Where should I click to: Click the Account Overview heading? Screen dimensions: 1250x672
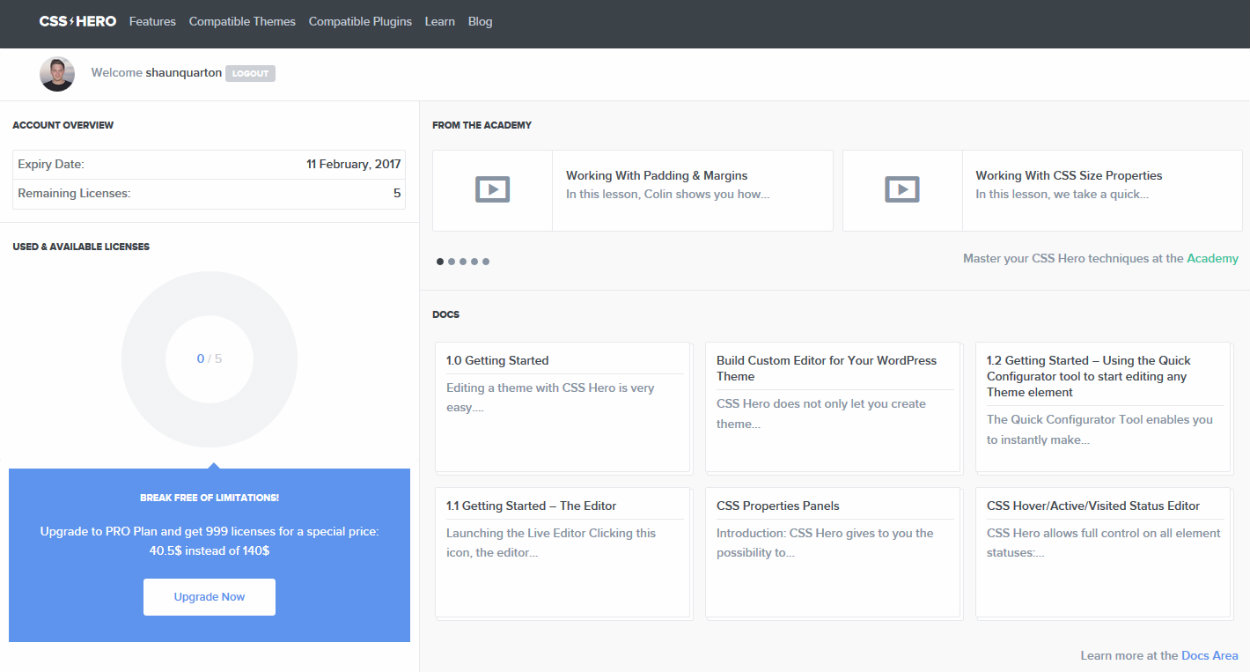63,125
